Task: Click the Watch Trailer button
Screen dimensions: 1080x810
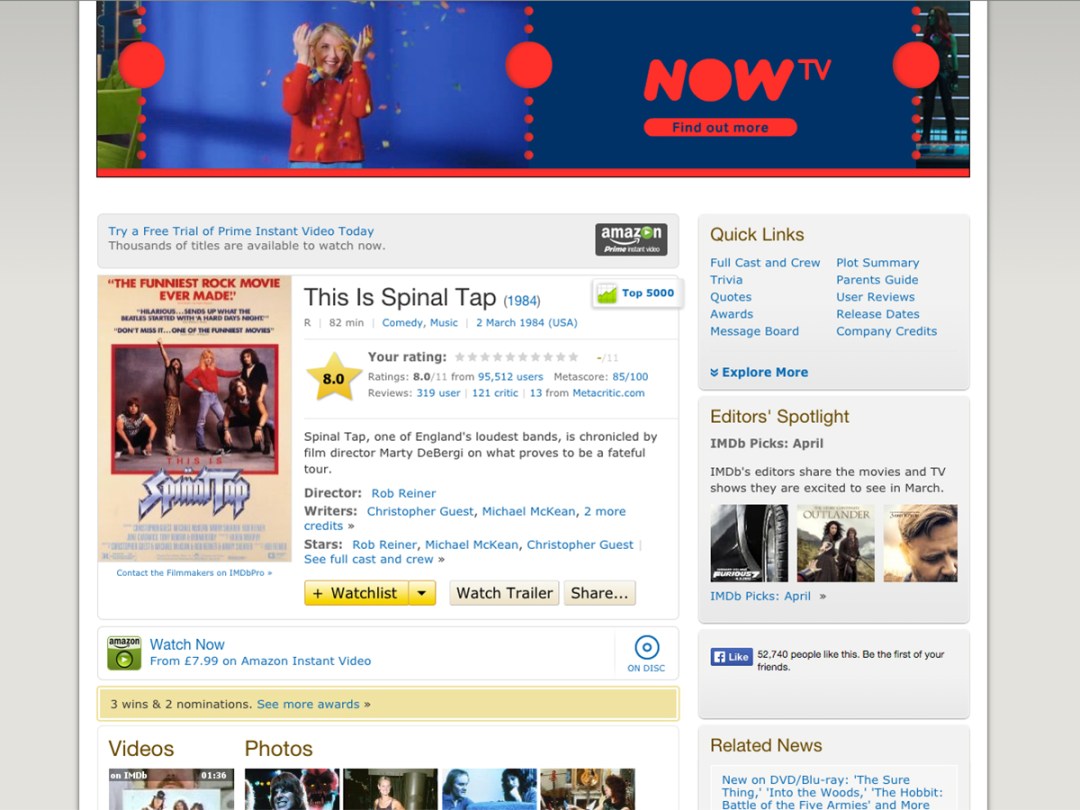Action: 504,593
